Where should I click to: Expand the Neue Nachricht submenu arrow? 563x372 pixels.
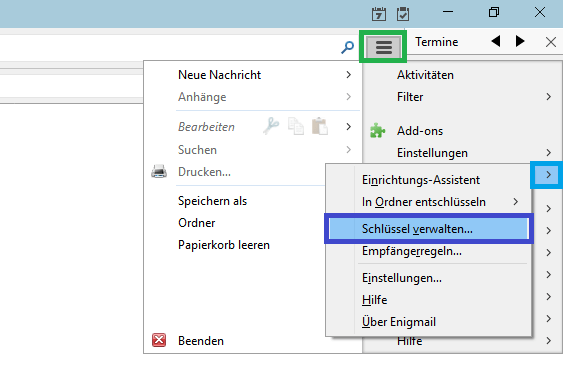click(x=348, y=75)
